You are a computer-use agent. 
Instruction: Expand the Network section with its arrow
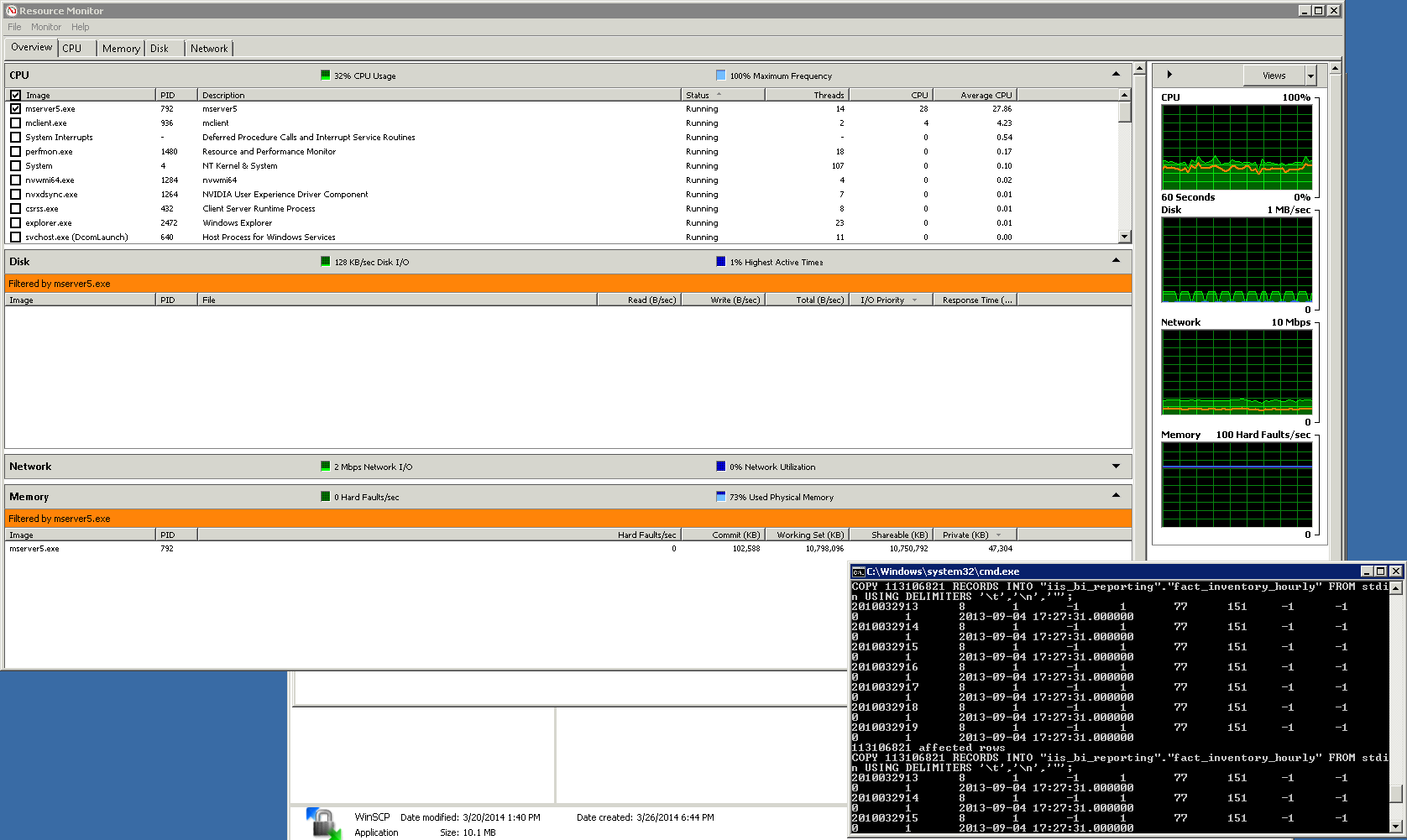pyautogui.click(x=1116, y=466)
